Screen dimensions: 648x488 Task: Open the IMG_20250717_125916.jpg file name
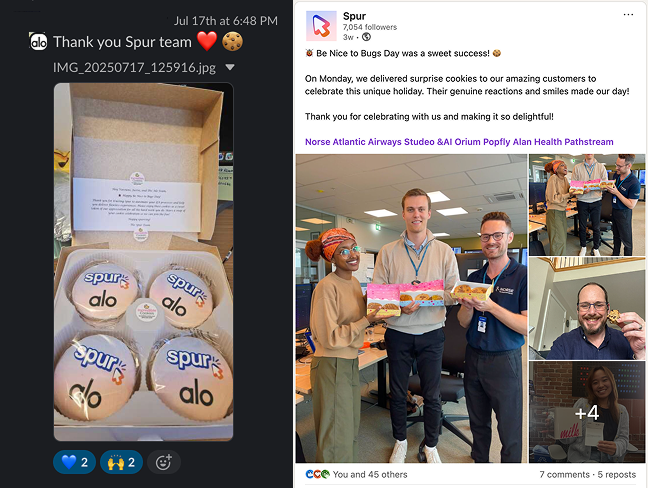(134, 68)
